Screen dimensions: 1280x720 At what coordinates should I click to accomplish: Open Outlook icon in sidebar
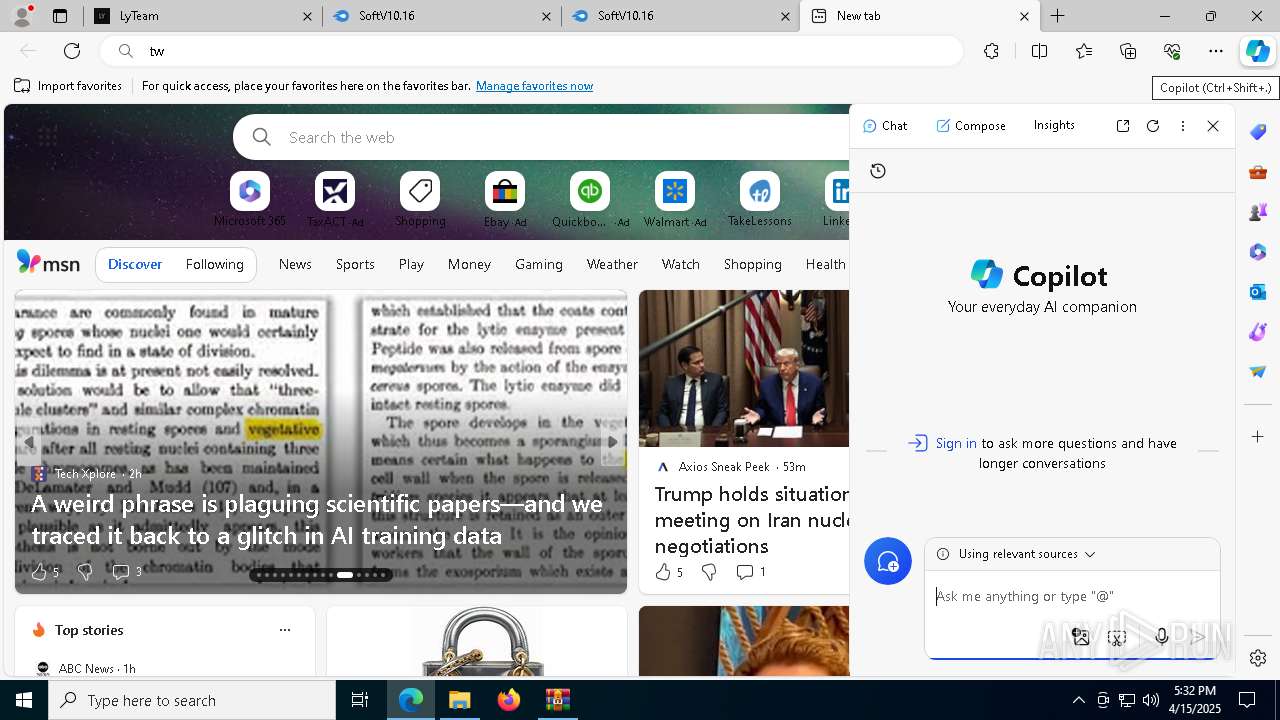(1258, 292)
